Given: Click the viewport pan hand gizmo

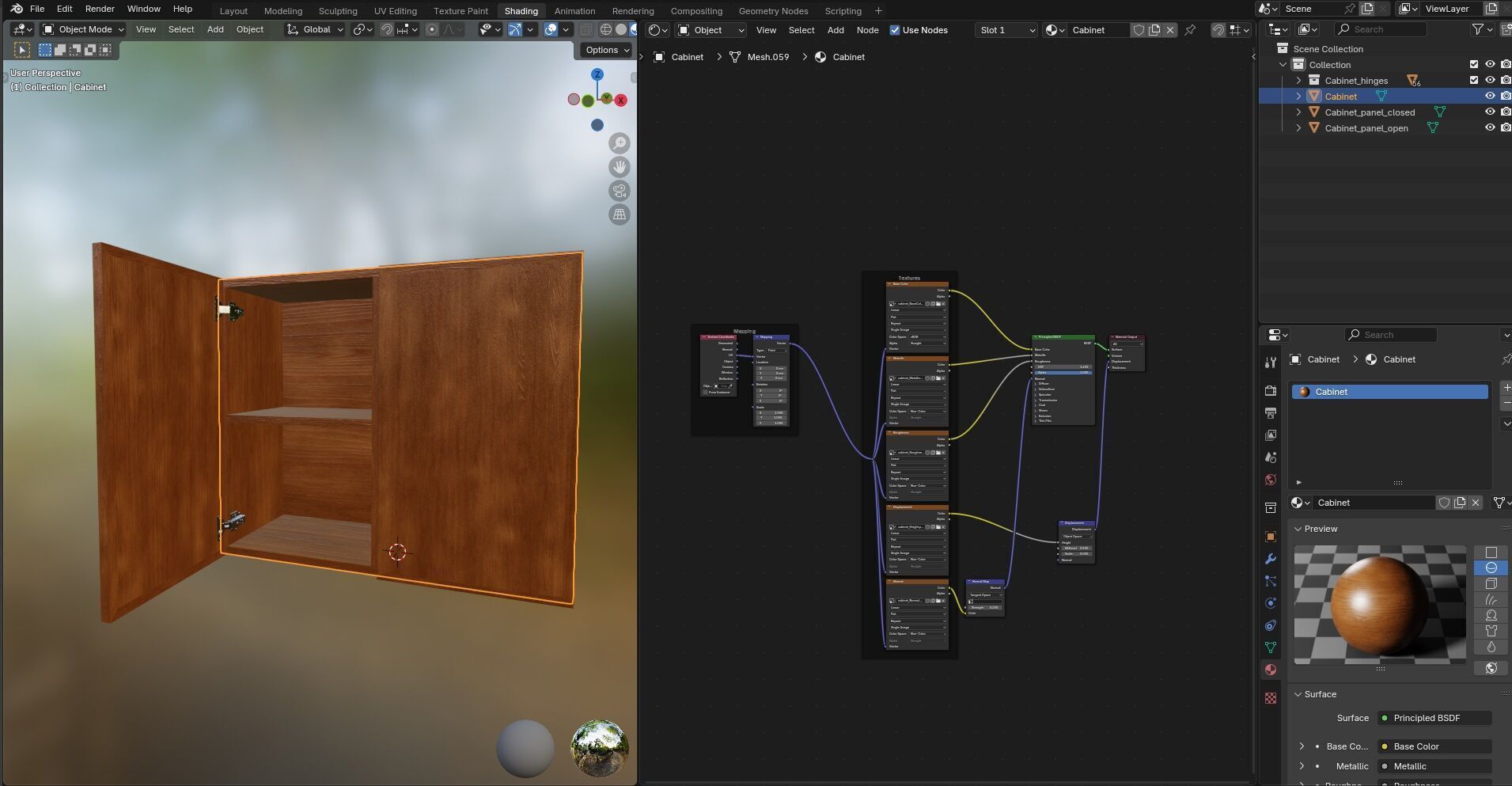Looking at the screenshot, I should pyautogui.click(x=620, y=167).
